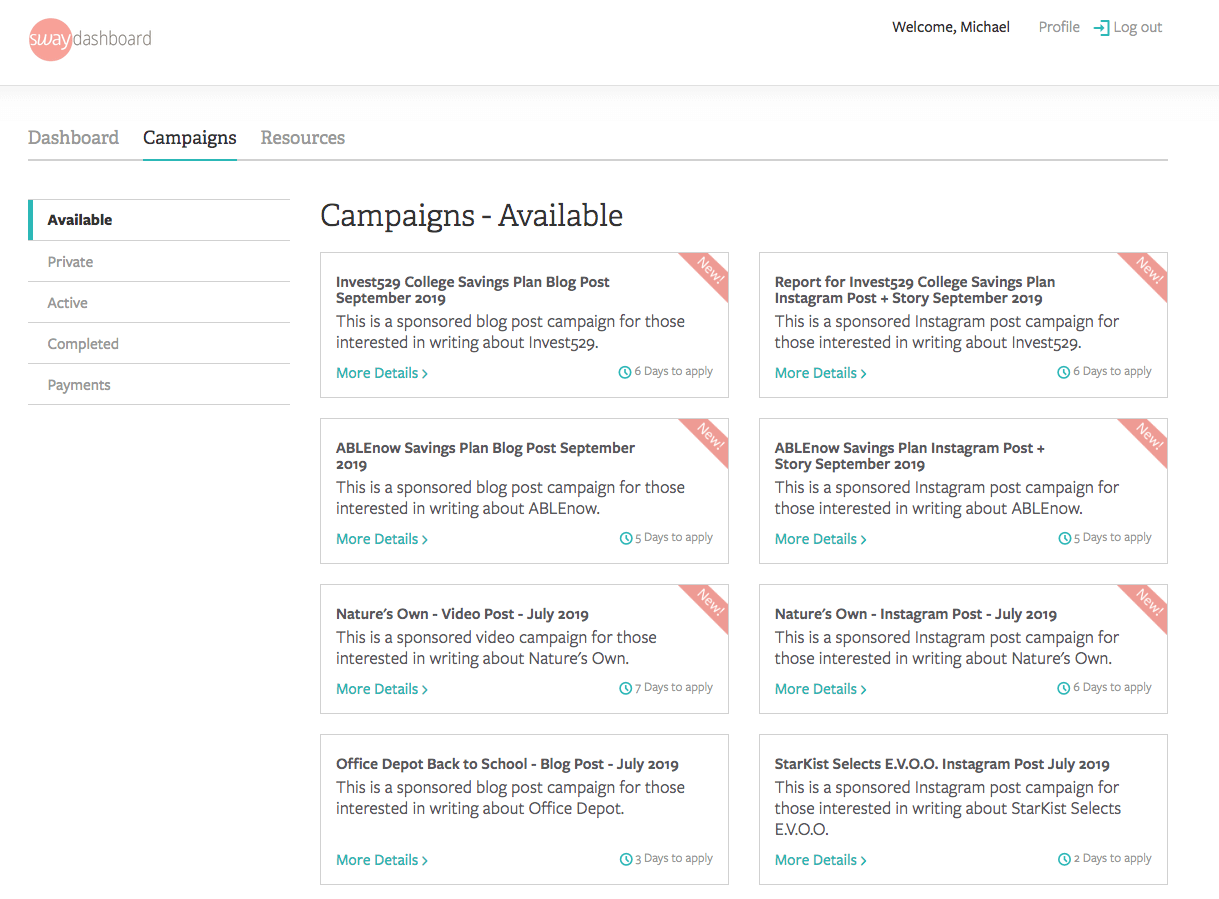See More Details for StarKist Selects E.V.O.O.
Viewport: 1219px width, 899px height.
821,860
